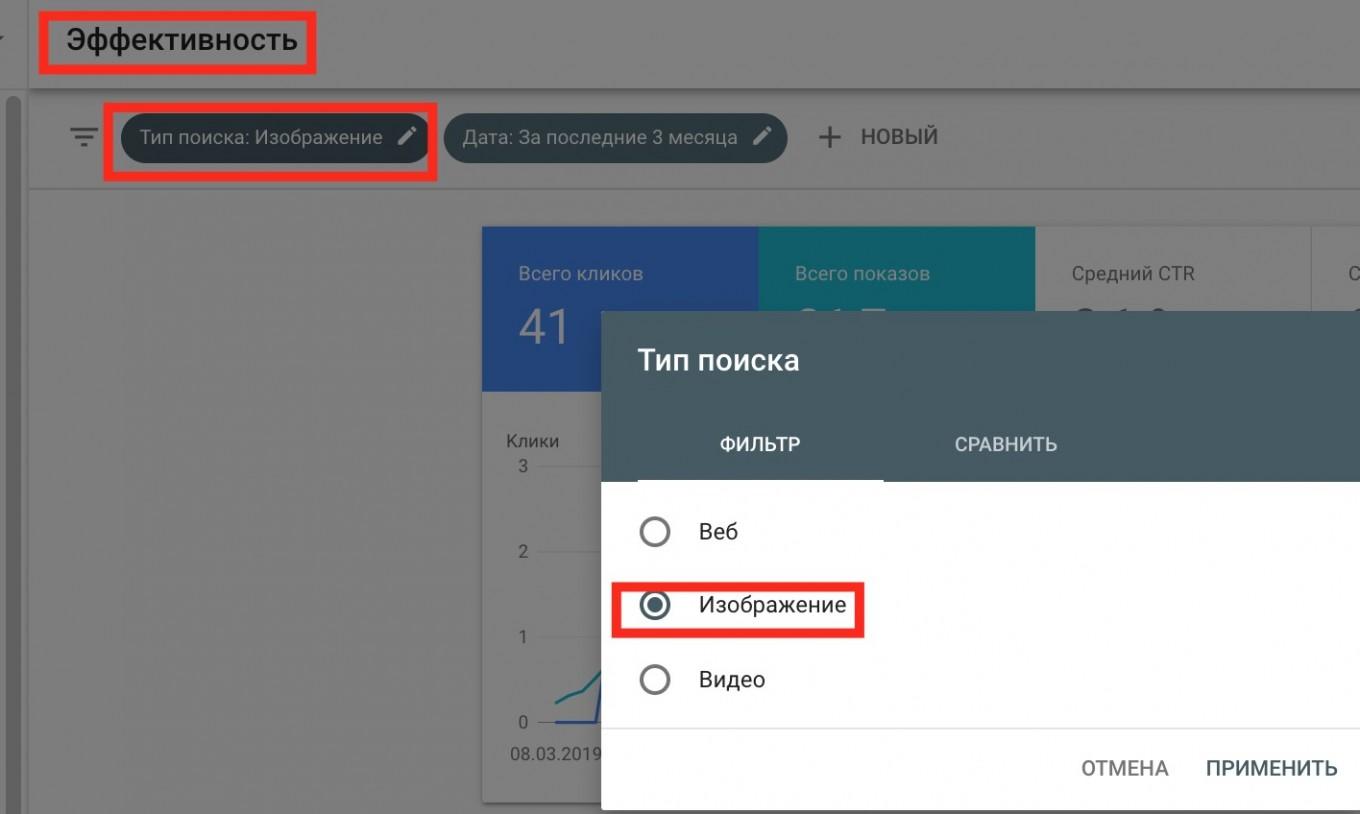Switch to the 'СРАВНИТЬ' tab

coord(1005,444)
